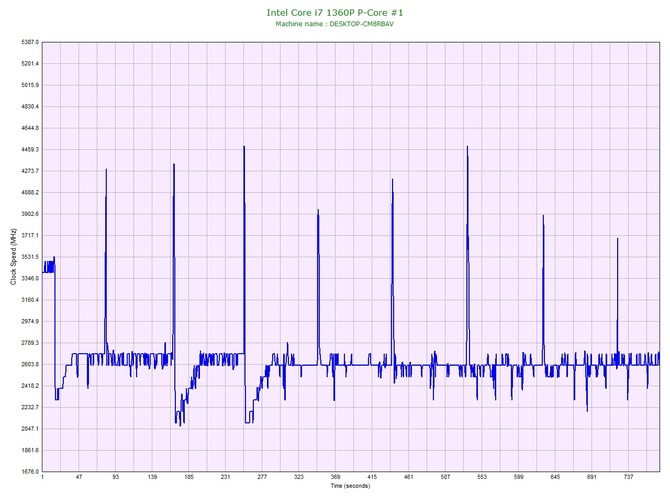
Task: Click the 461 time axis tick label
Action: [x=409, y=477]
